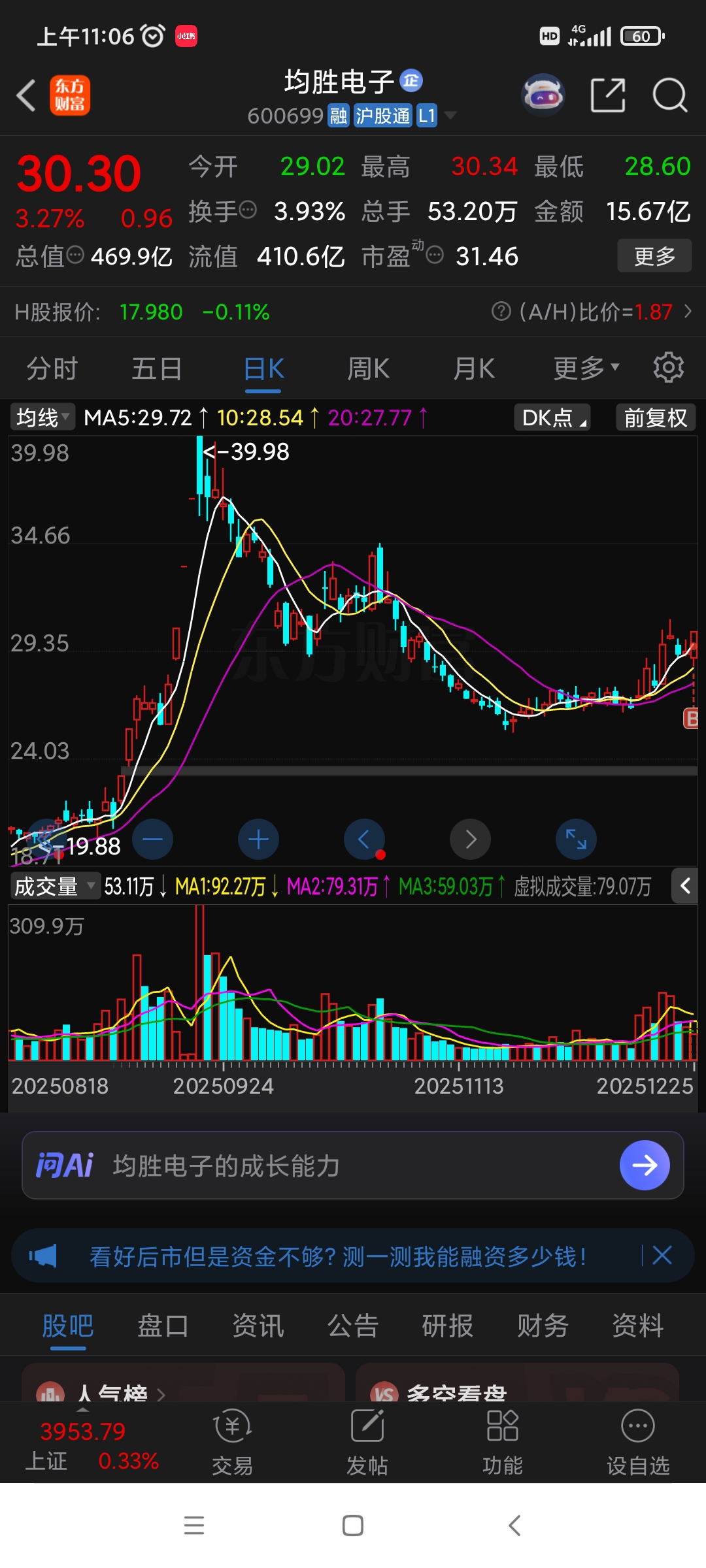
Task: Open the 股吧 tab
Action: tap(68, 1326)
